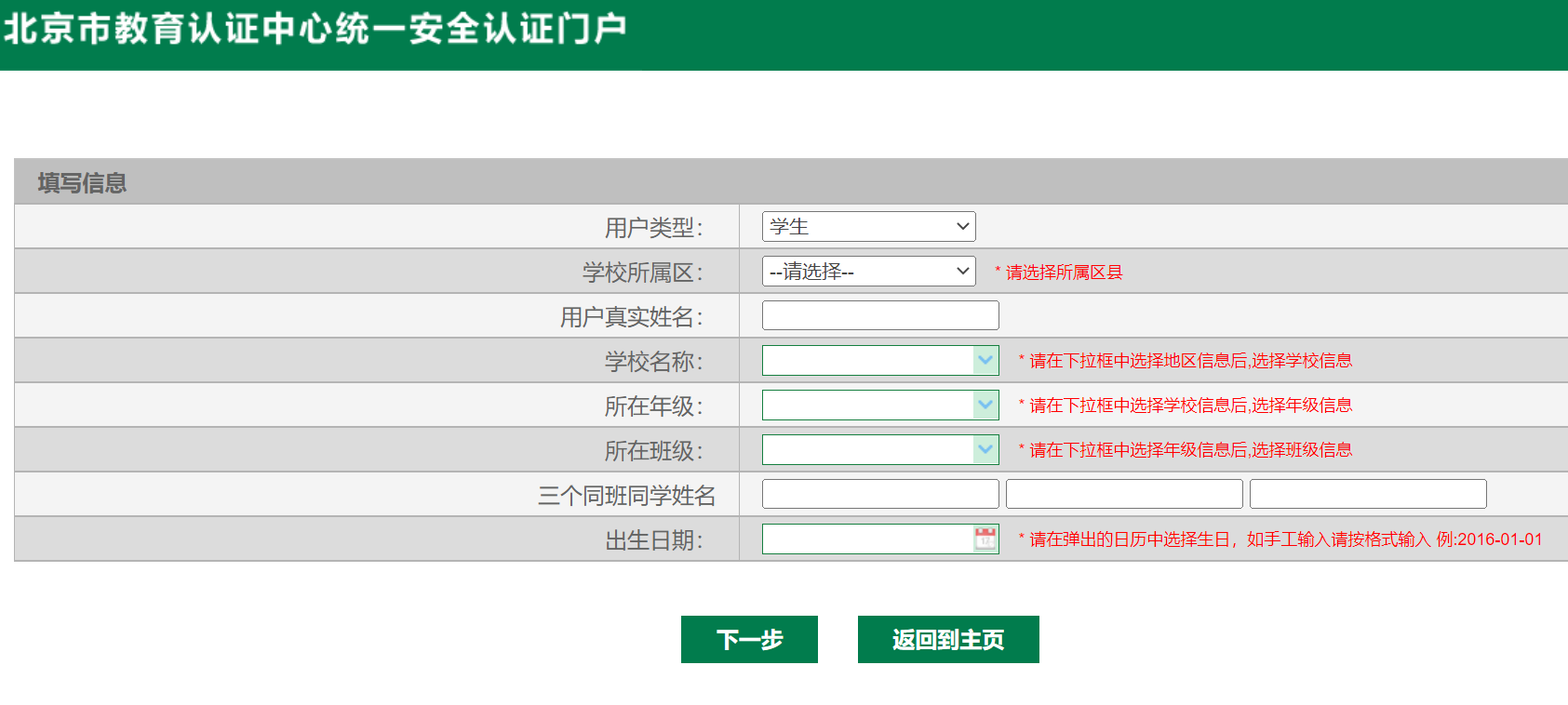
Task: Click the red 请选择所属区县 hint text
Action: pyautogui.click(x=1064, y=272)
